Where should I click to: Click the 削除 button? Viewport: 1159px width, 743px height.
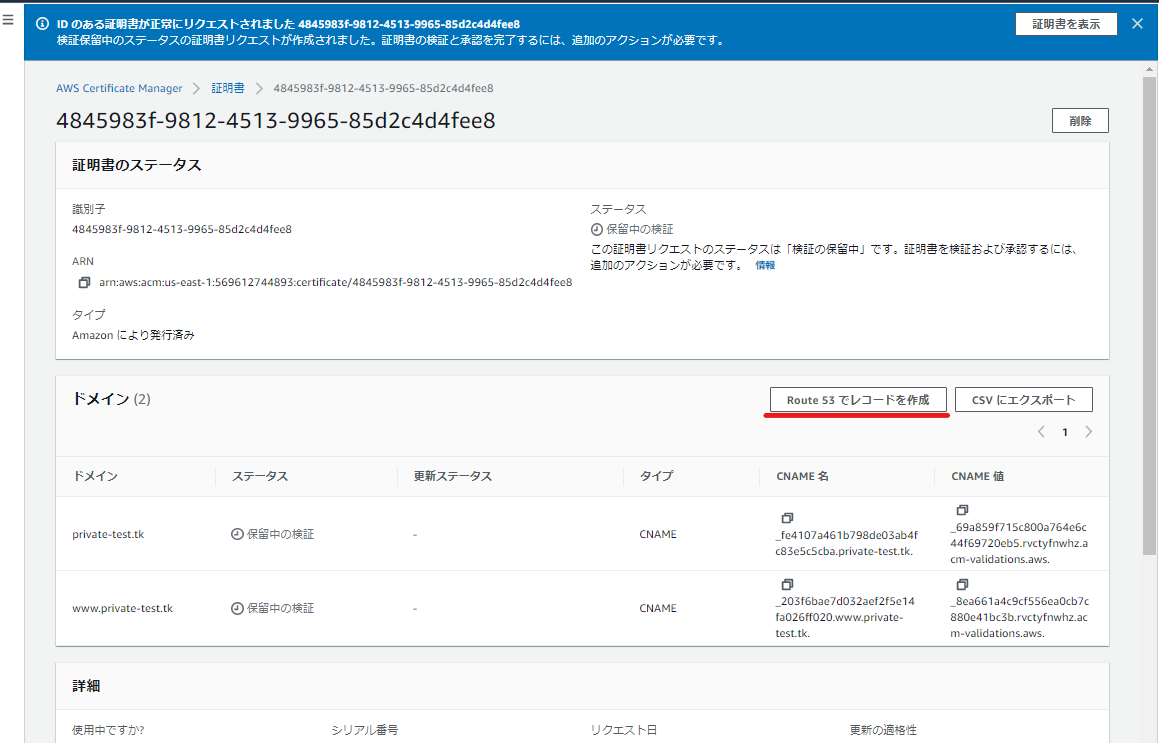(x=1080, y=121)
